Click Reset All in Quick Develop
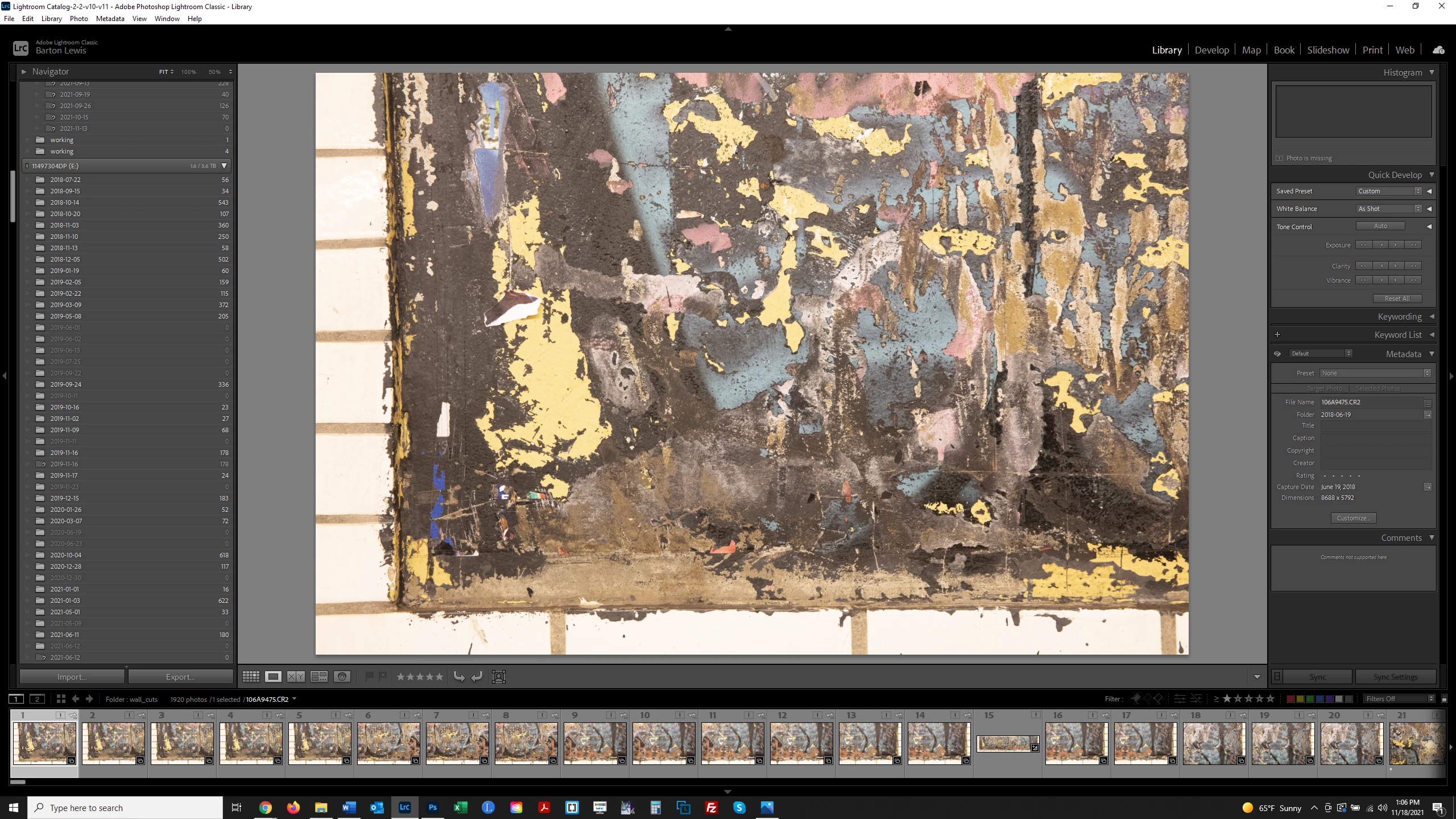Viewport: 1456px width, 819px height. (1397, 299)
